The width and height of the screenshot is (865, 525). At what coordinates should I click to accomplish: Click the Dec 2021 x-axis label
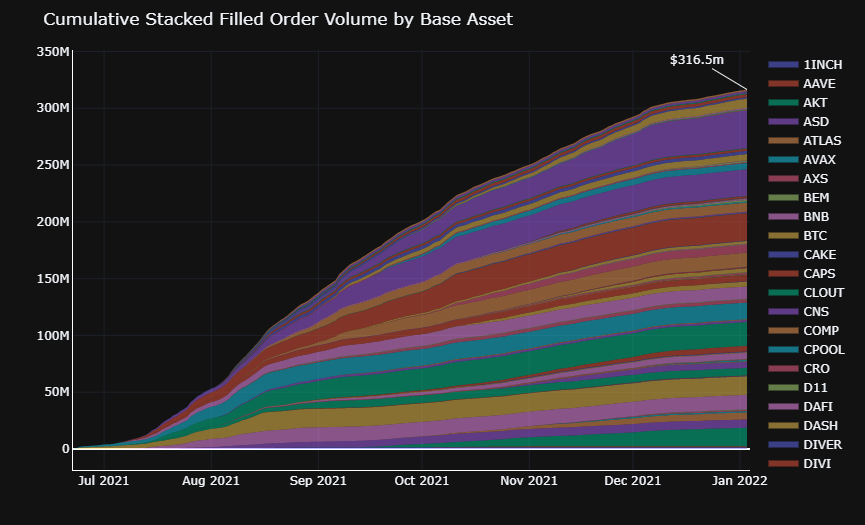(632, 480)
